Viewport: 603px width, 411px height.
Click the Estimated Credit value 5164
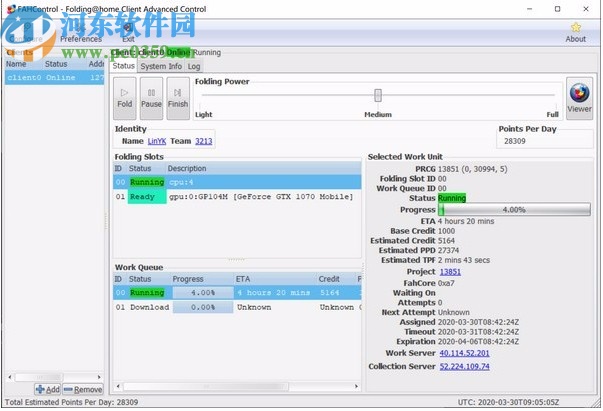pyautogui.click(x=446, y=241)
